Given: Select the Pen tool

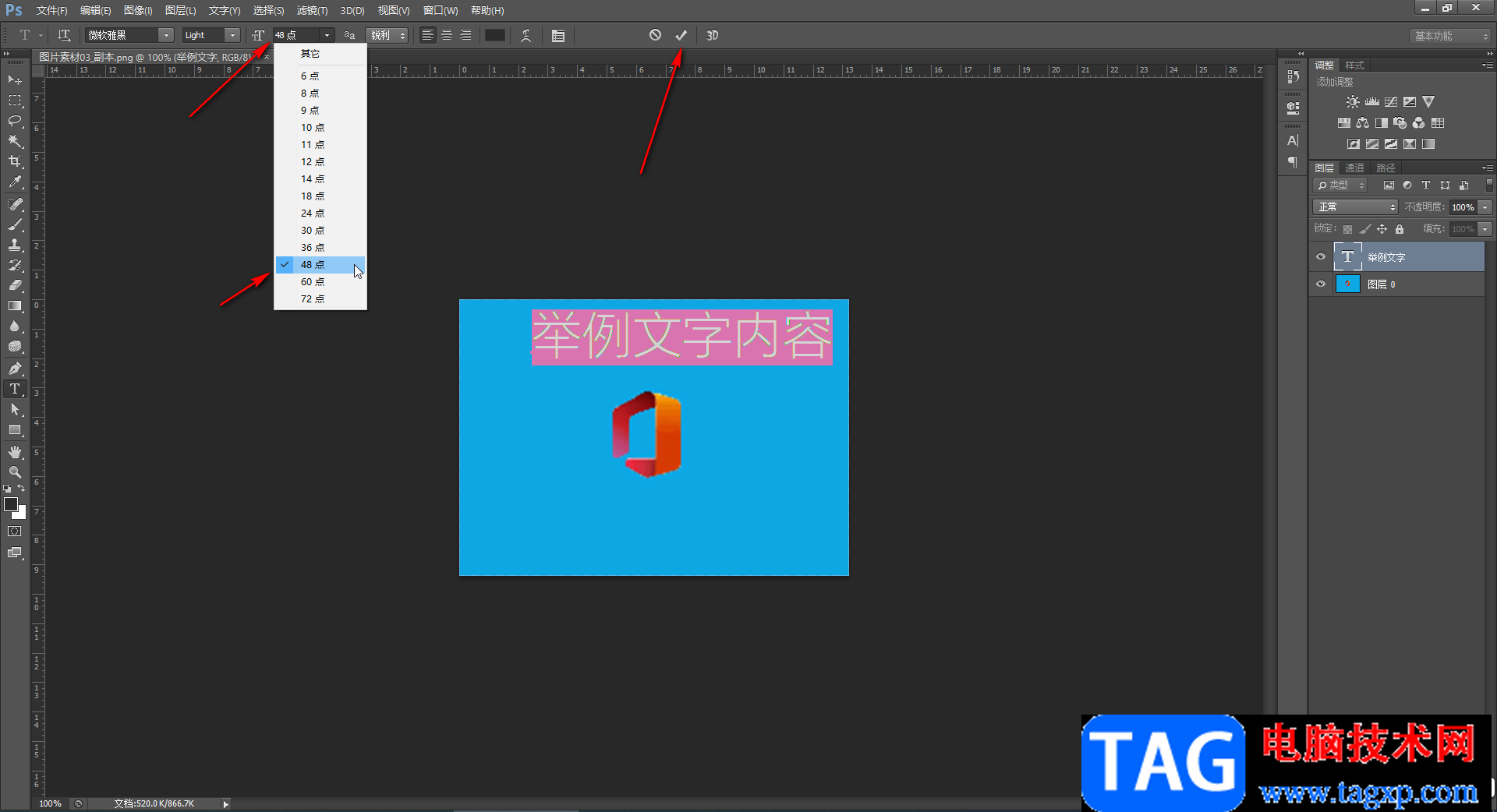Looking at the screenshot, I should (15, 369).
